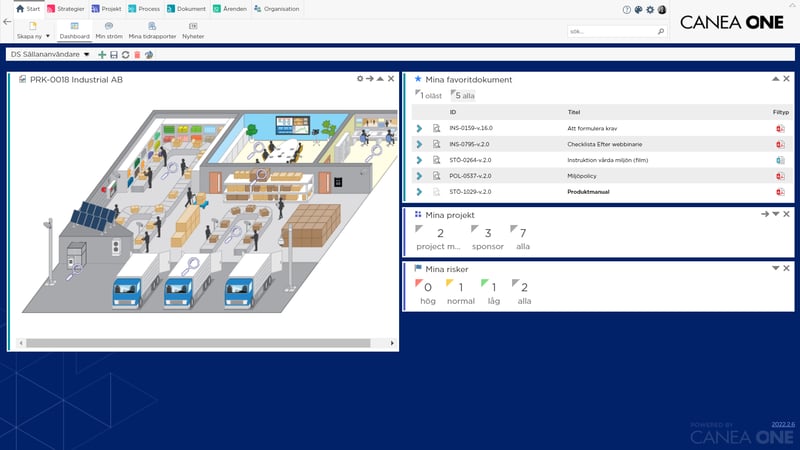Refresh the dashboard using the reload icon

click(x=125, y=54)
